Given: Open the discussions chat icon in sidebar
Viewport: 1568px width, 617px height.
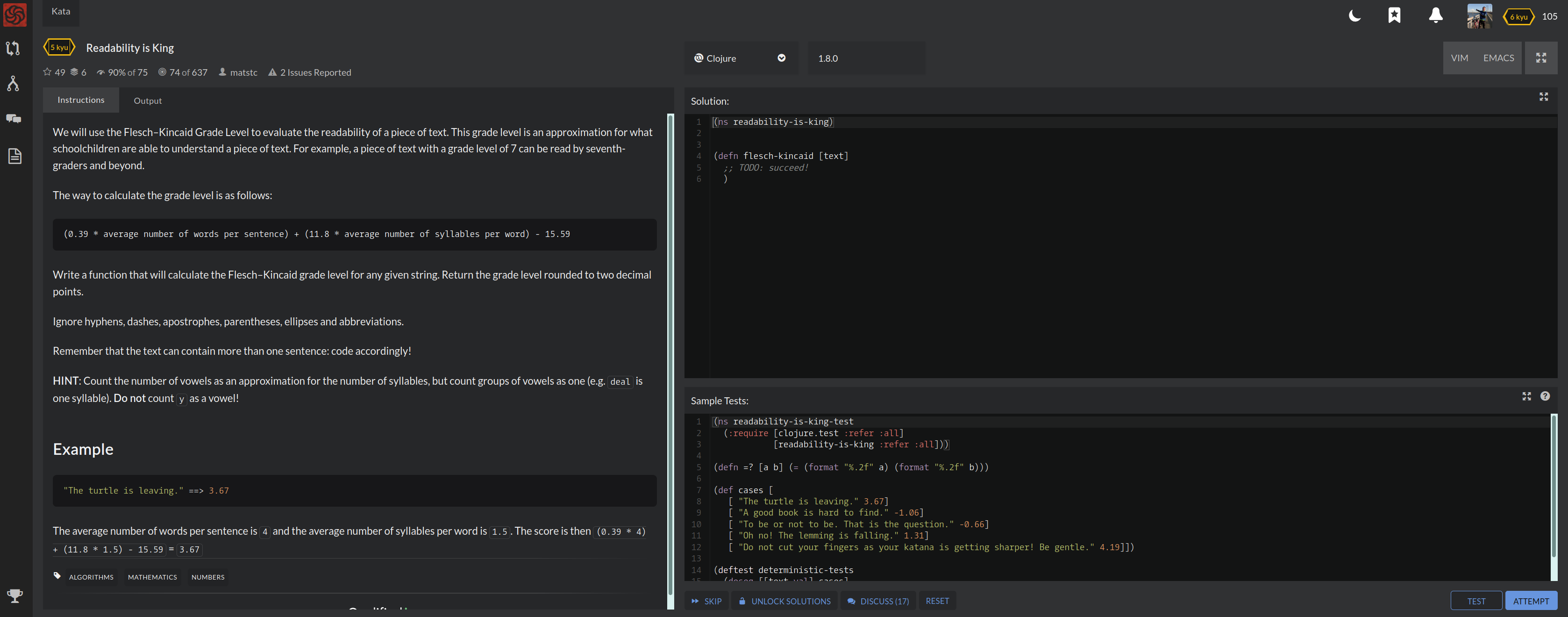Looking at the screenshot, I should coord(14,119).
